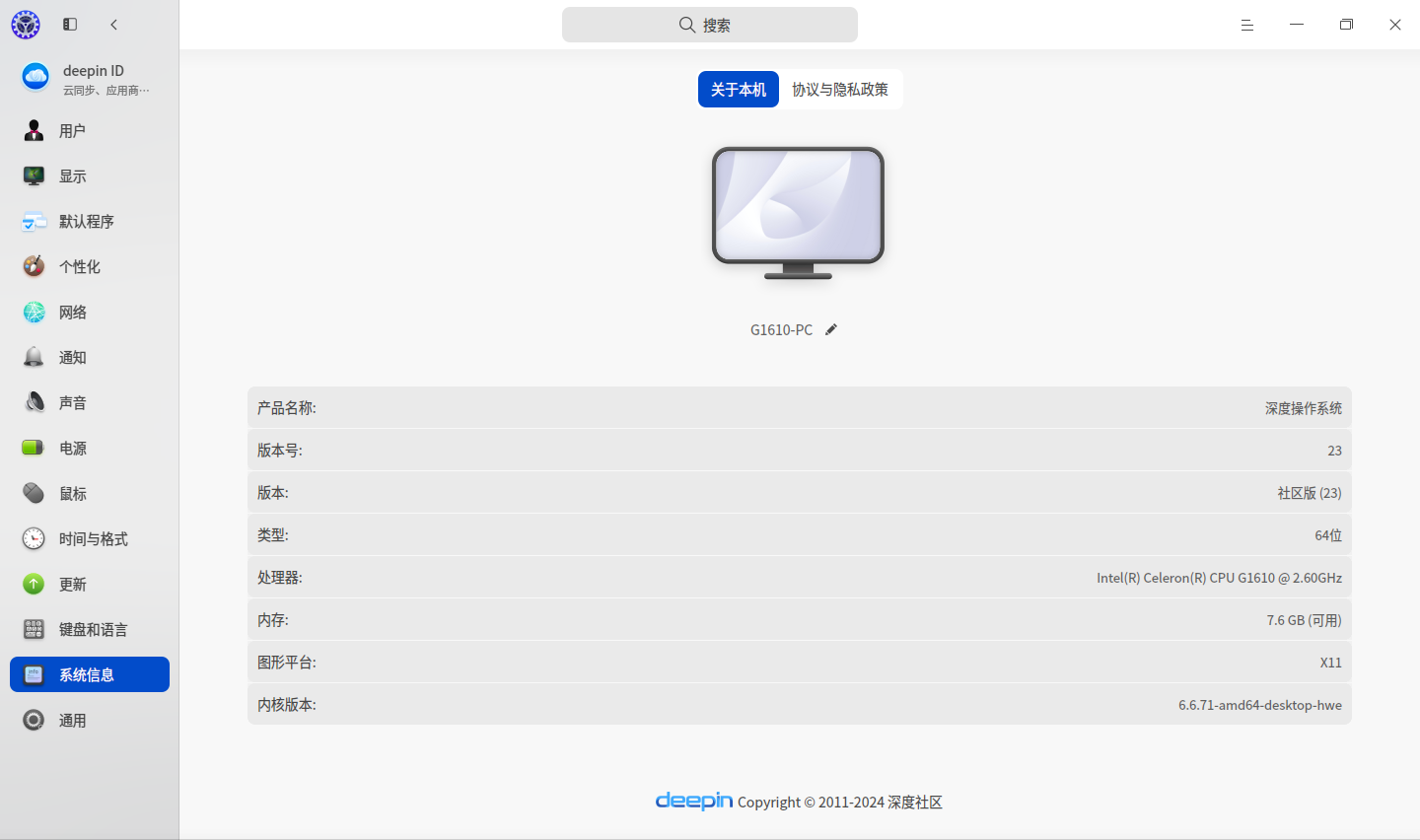
Task: Open 键盘和语言 keyboard icon
Action: tap(34, 629)
